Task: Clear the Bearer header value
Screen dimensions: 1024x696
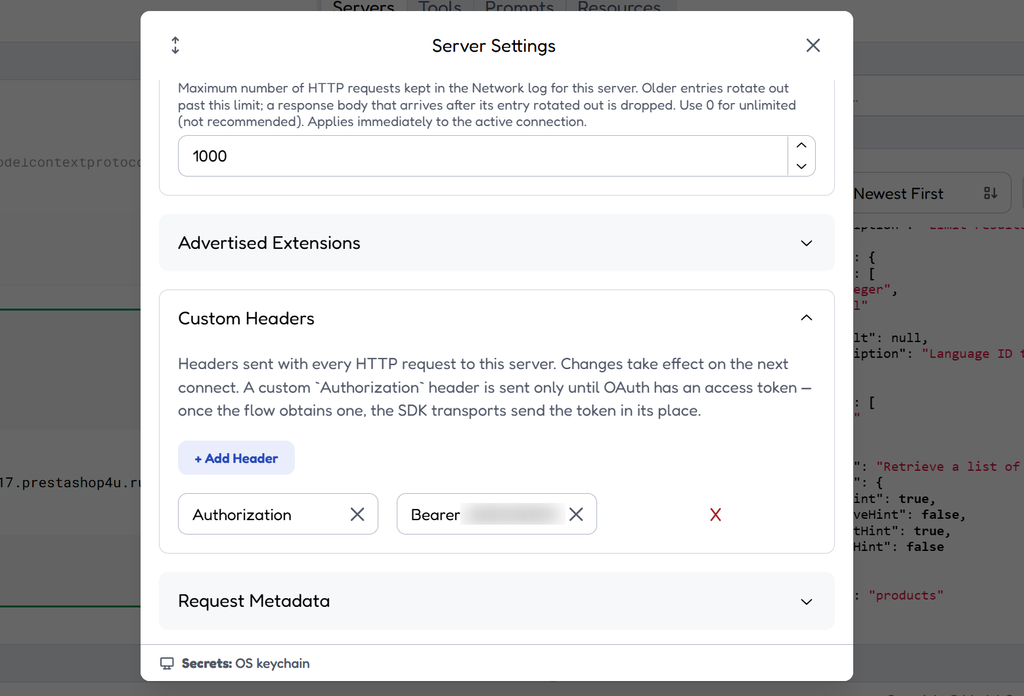Action: (x=576, y=514)
